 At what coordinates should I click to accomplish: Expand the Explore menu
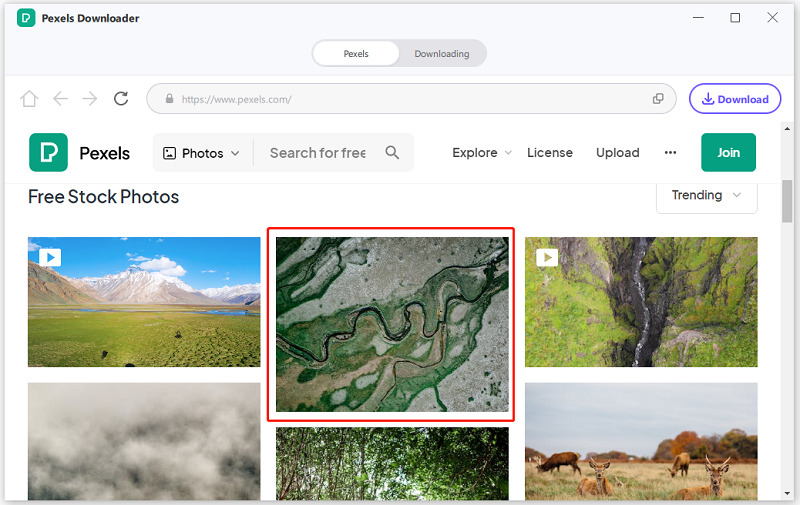(x=482, y=153)
